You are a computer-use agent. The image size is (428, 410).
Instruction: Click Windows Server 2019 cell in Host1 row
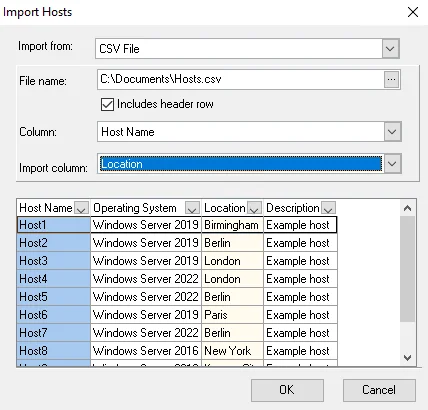tap(146, 225)
